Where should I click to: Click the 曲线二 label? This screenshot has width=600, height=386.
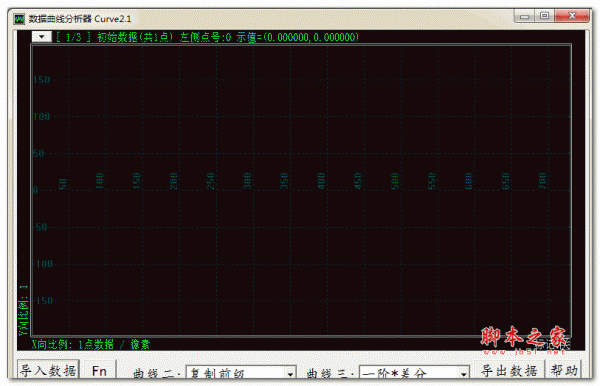coord(157,374)
